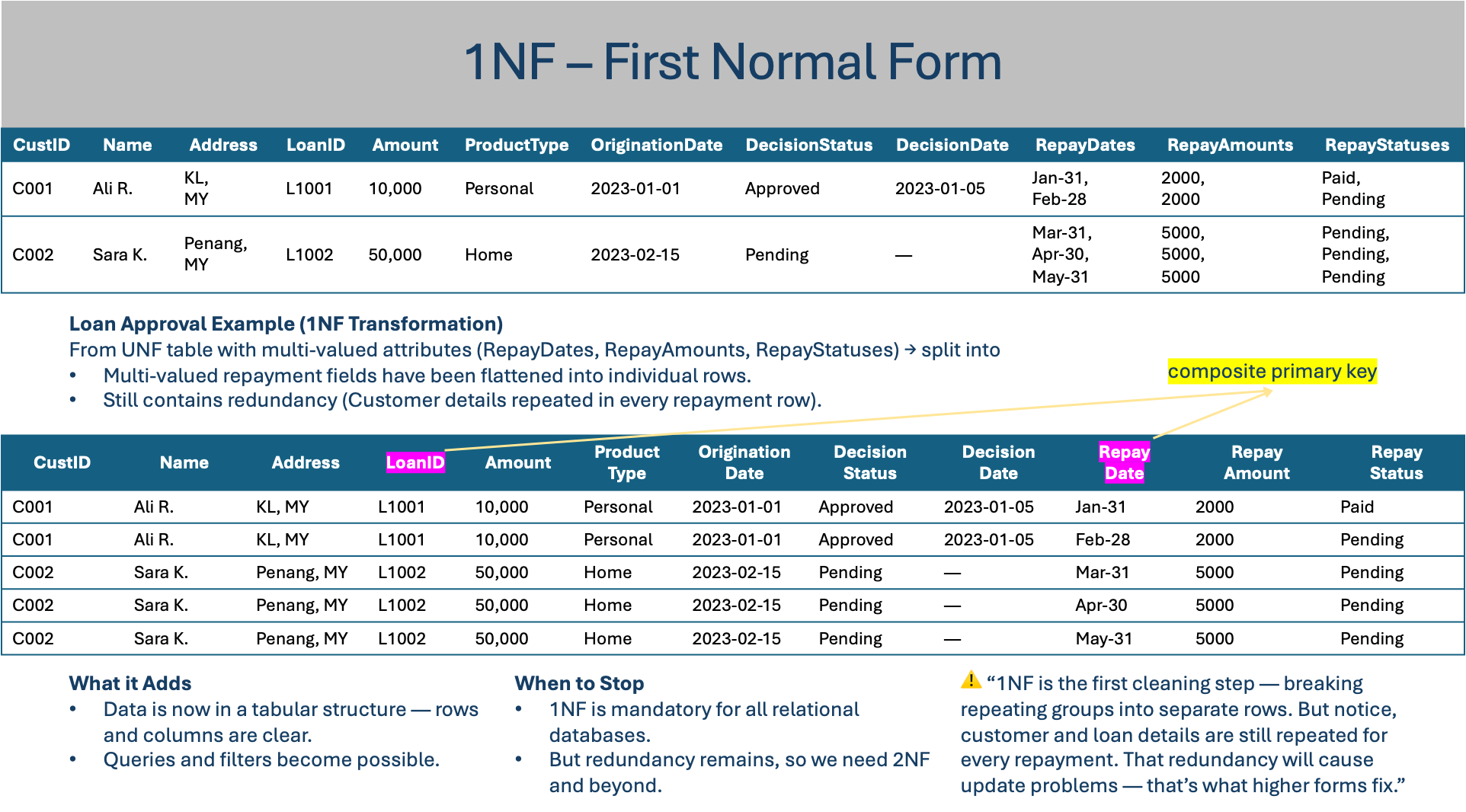Click the two-line "Origination Date" header
Screen dimensions: 1466x812
pos(744,462)
